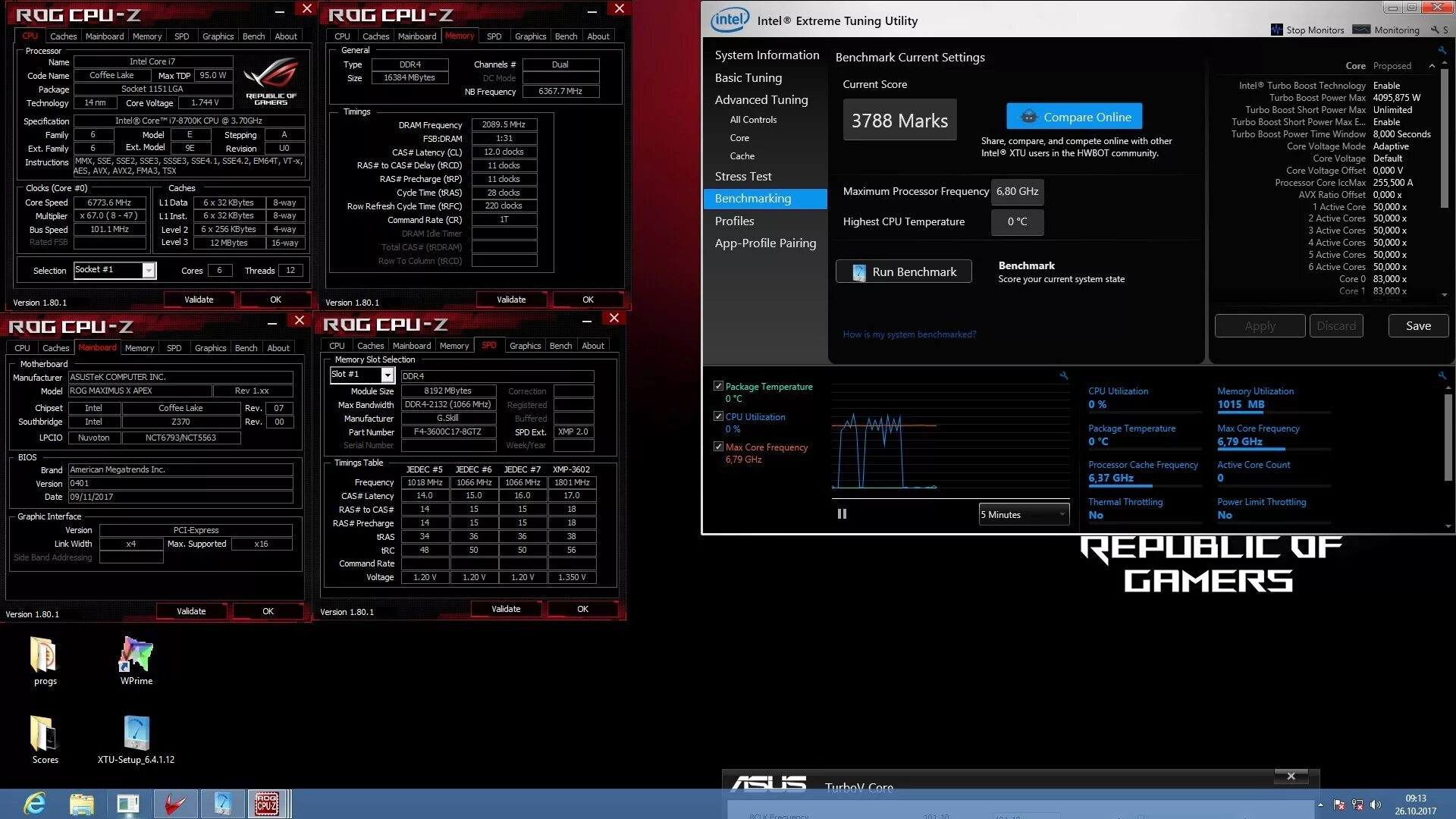This screenshot has height=819, width=1456.
Task: Toggle Max Core Frequency checkbox
Action: coord(718,447)
